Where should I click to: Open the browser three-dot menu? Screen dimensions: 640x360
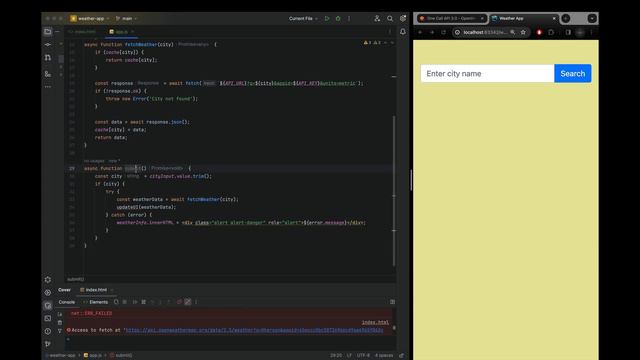tap(591, 32)
